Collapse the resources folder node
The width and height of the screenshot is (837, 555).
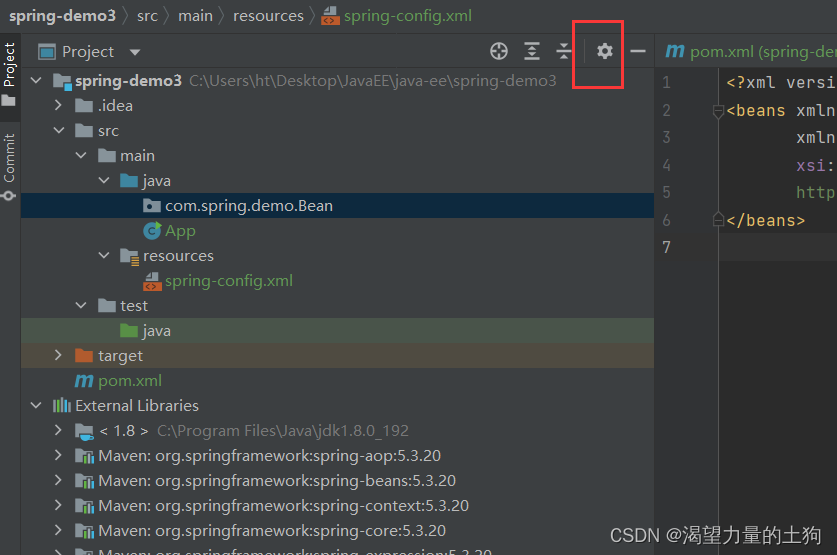point(104,256)
